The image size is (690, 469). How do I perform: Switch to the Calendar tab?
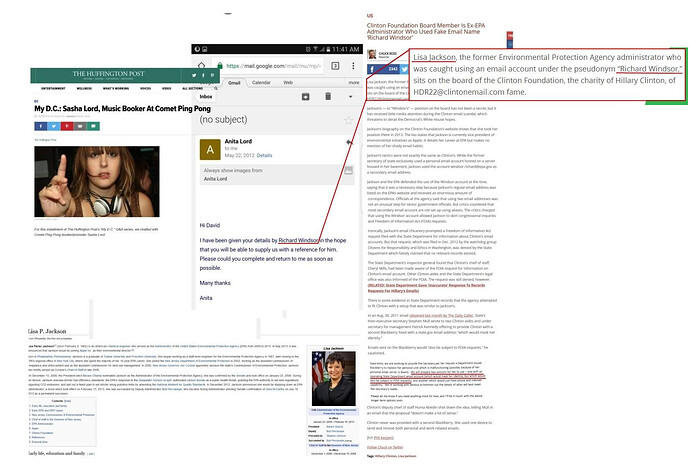point(262,83)
